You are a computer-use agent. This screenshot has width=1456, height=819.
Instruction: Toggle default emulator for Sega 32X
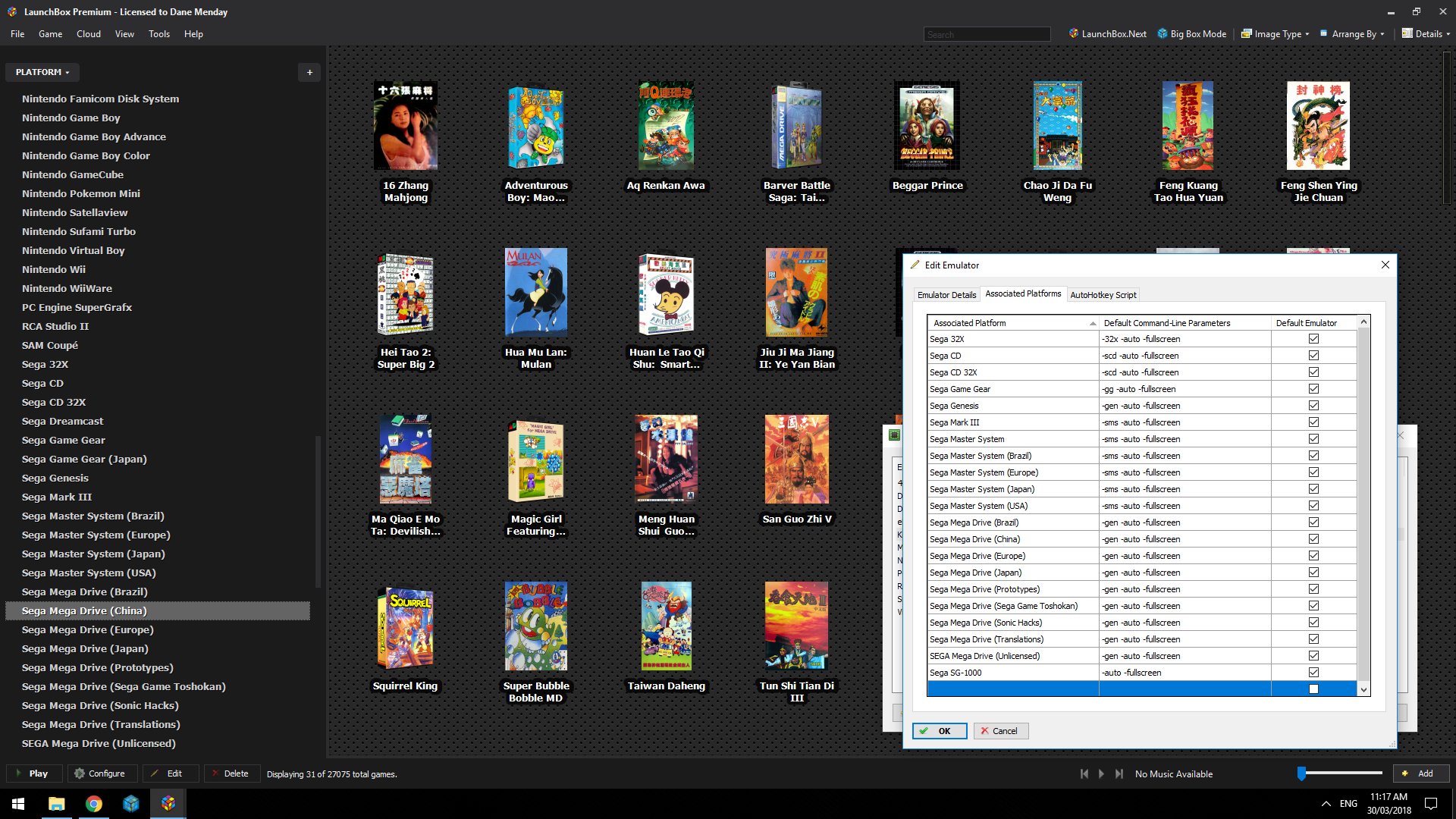coord(1313,339)
